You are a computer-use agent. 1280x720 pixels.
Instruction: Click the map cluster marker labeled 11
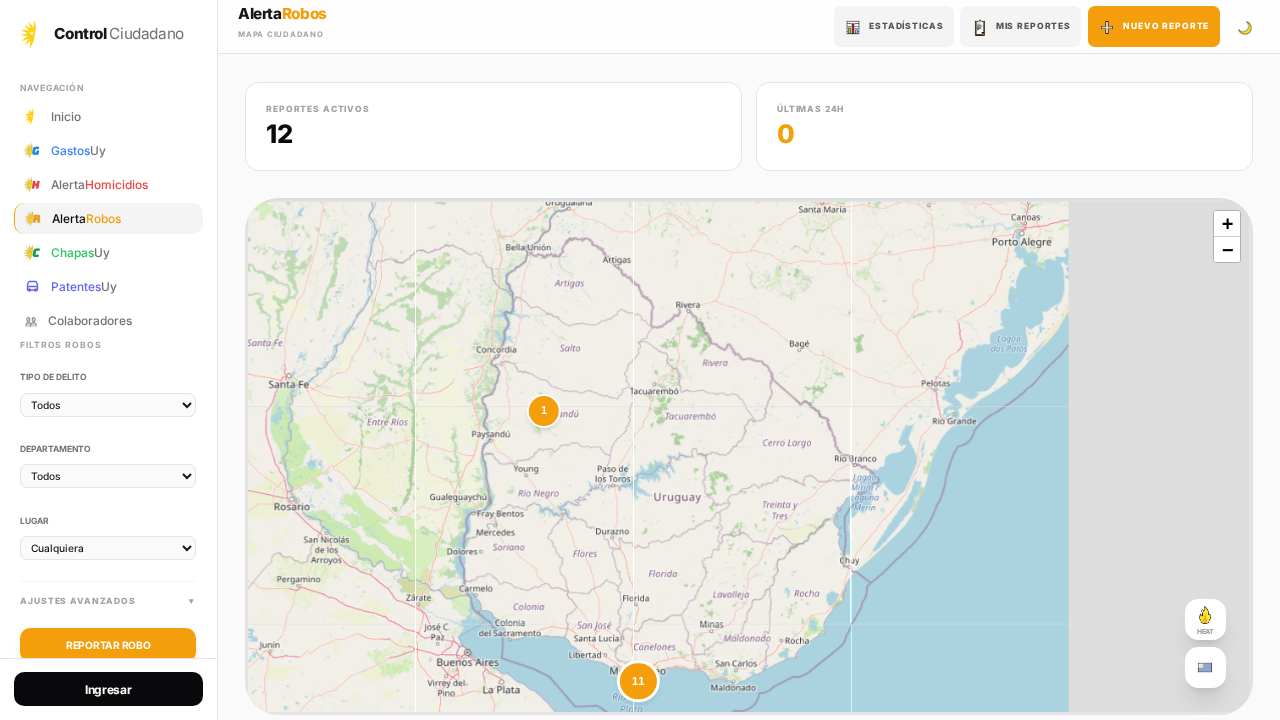[638, 681]
